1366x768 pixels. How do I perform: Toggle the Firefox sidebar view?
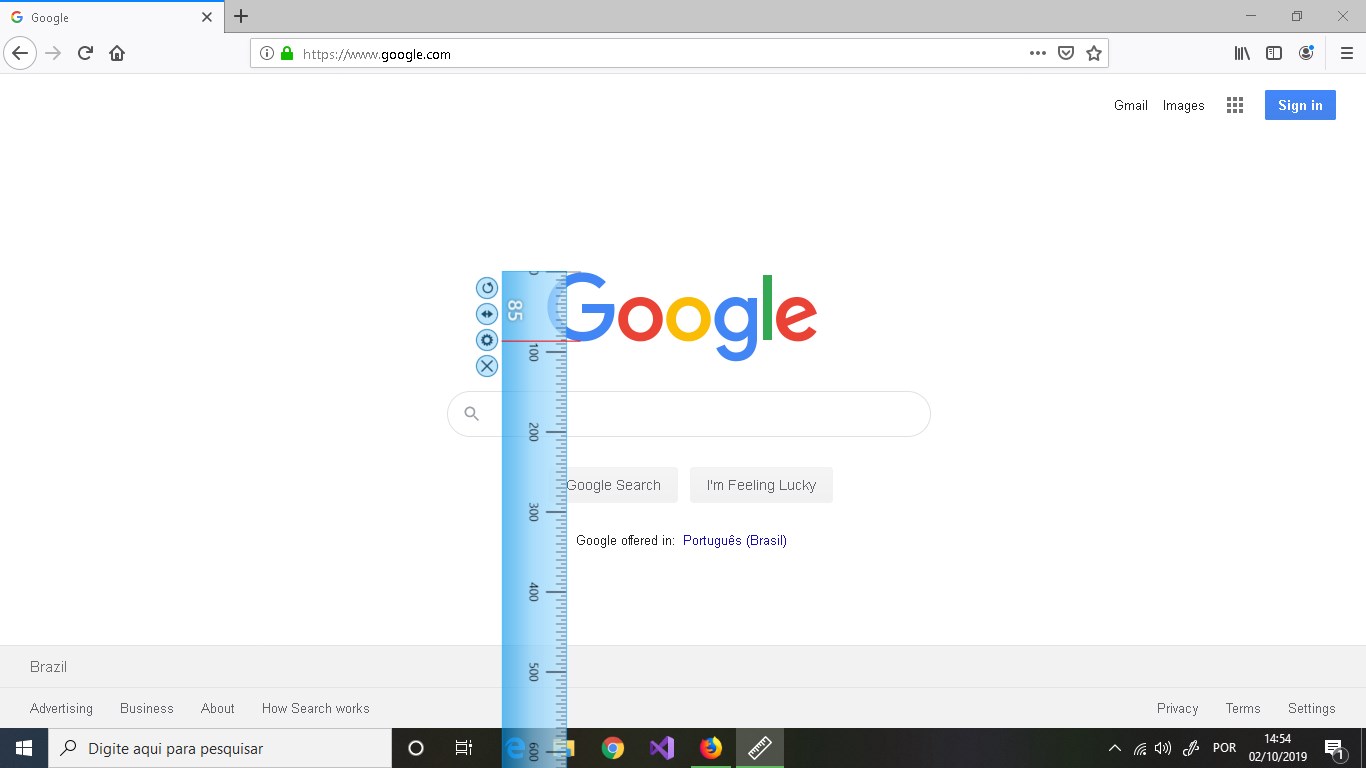click(1274, 54)
